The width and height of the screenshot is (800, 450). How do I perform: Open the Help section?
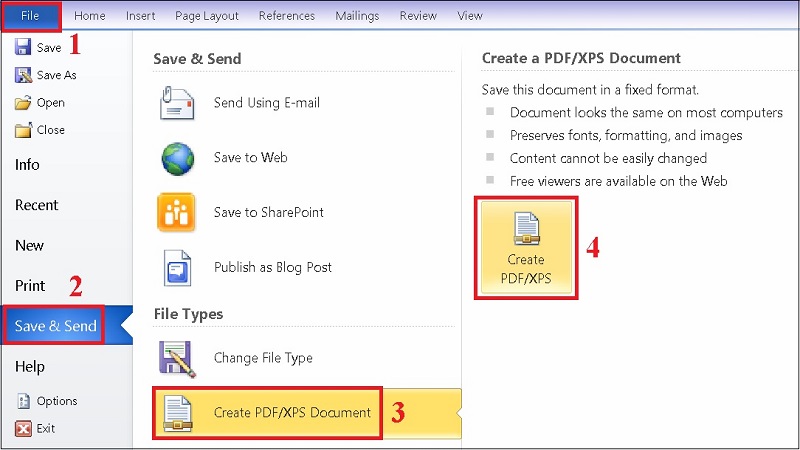[x=30, y=366]
